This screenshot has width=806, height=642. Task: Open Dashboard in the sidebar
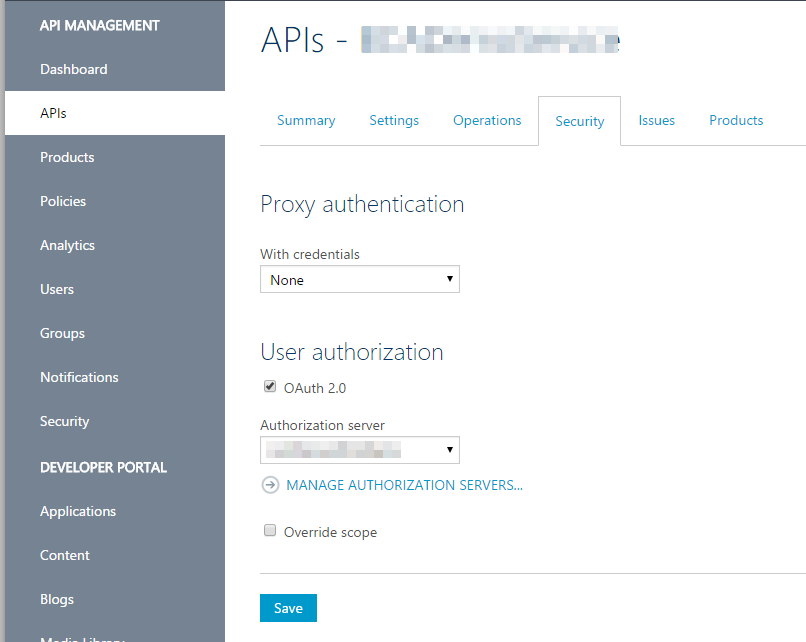[74, 69]
